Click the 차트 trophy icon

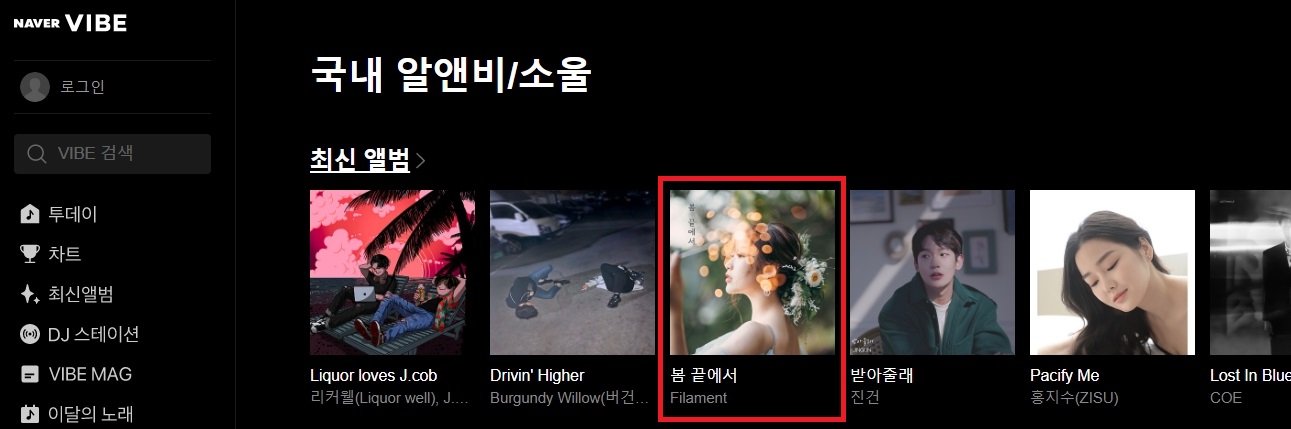(30, 254)
